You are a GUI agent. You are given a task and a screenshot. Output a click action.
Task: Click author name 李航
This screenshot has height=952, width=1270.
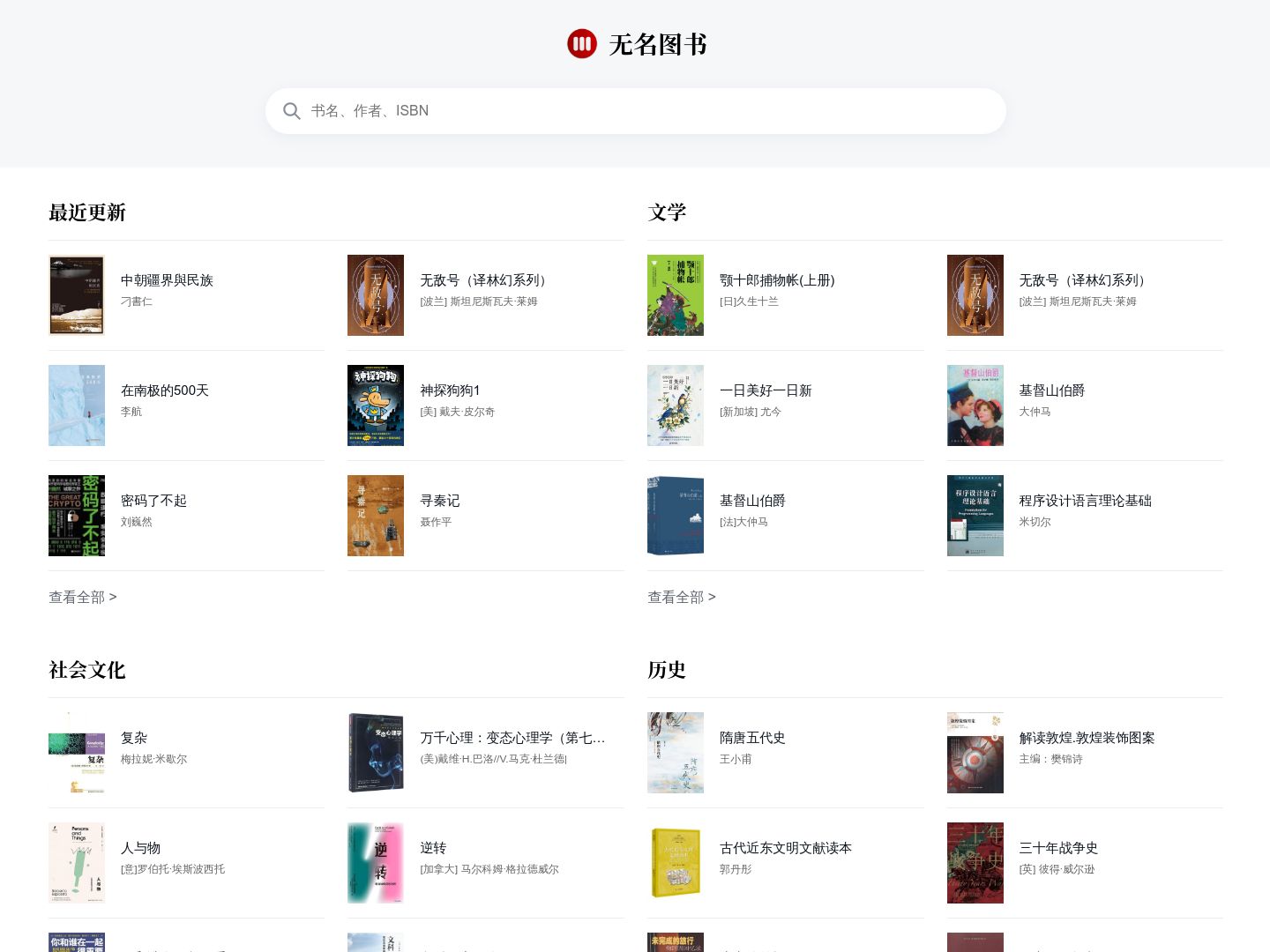[131, 412]
